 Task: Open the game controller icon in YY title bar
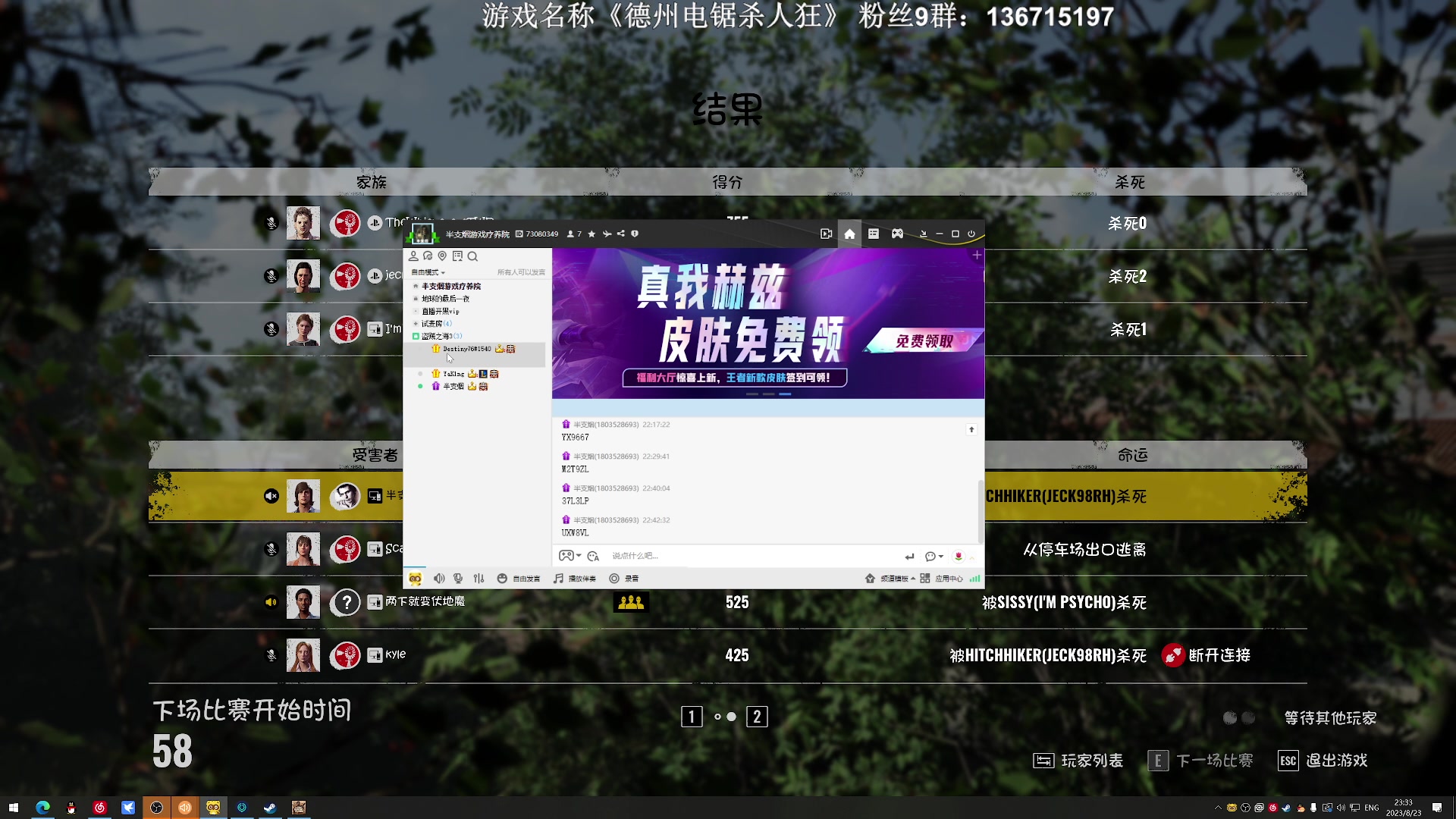pos(897,234)
